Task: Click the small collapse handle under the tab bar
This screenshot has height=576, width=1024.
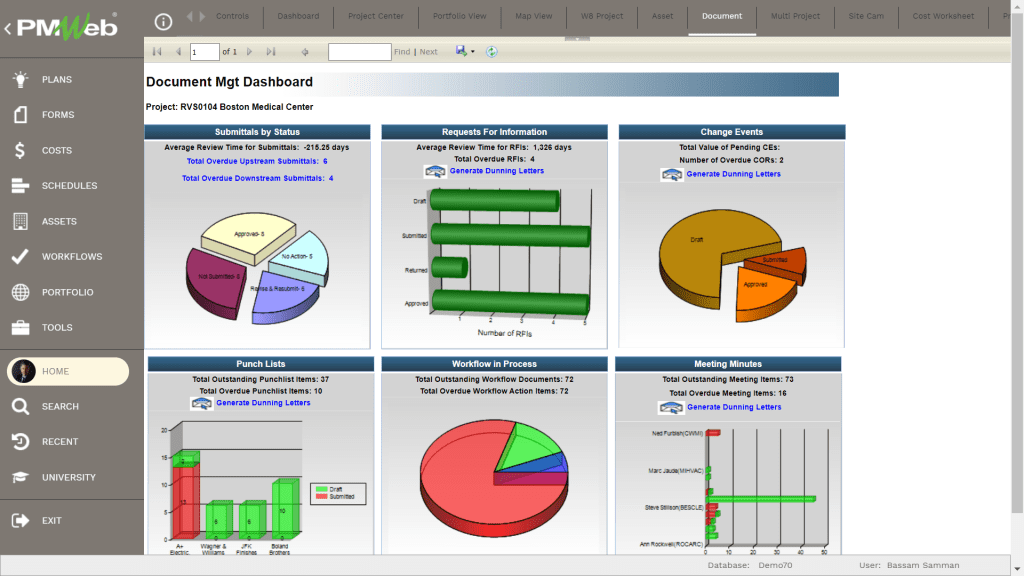Action: [x=576, y=39]
